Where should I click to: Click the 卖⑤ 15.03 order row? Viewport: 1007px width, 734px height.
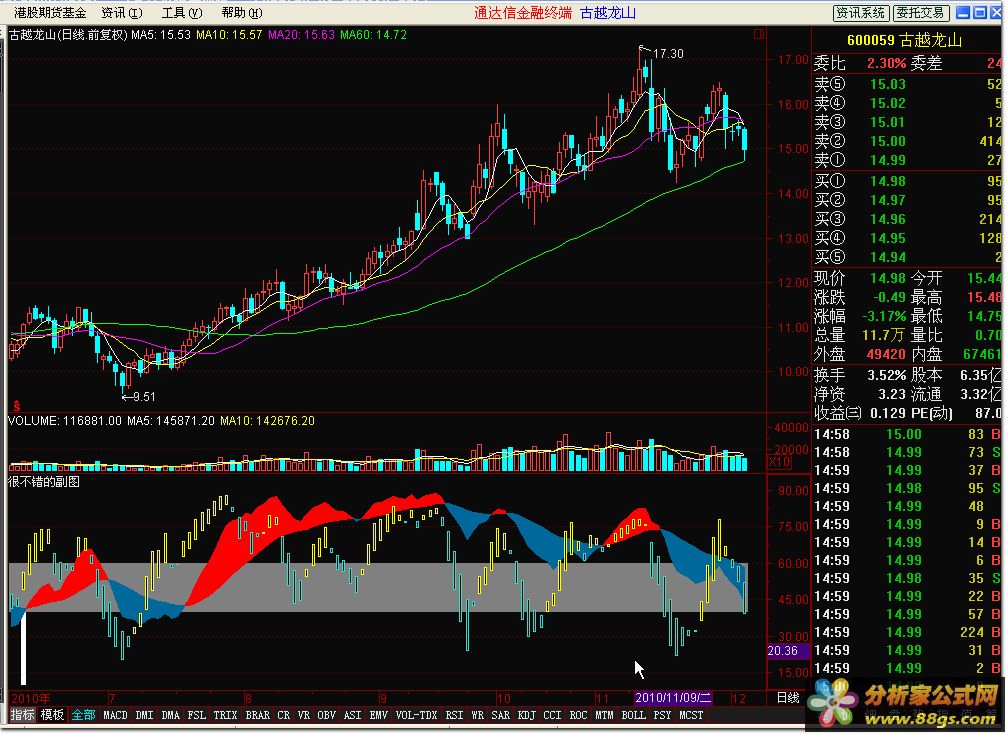(909, 84)
